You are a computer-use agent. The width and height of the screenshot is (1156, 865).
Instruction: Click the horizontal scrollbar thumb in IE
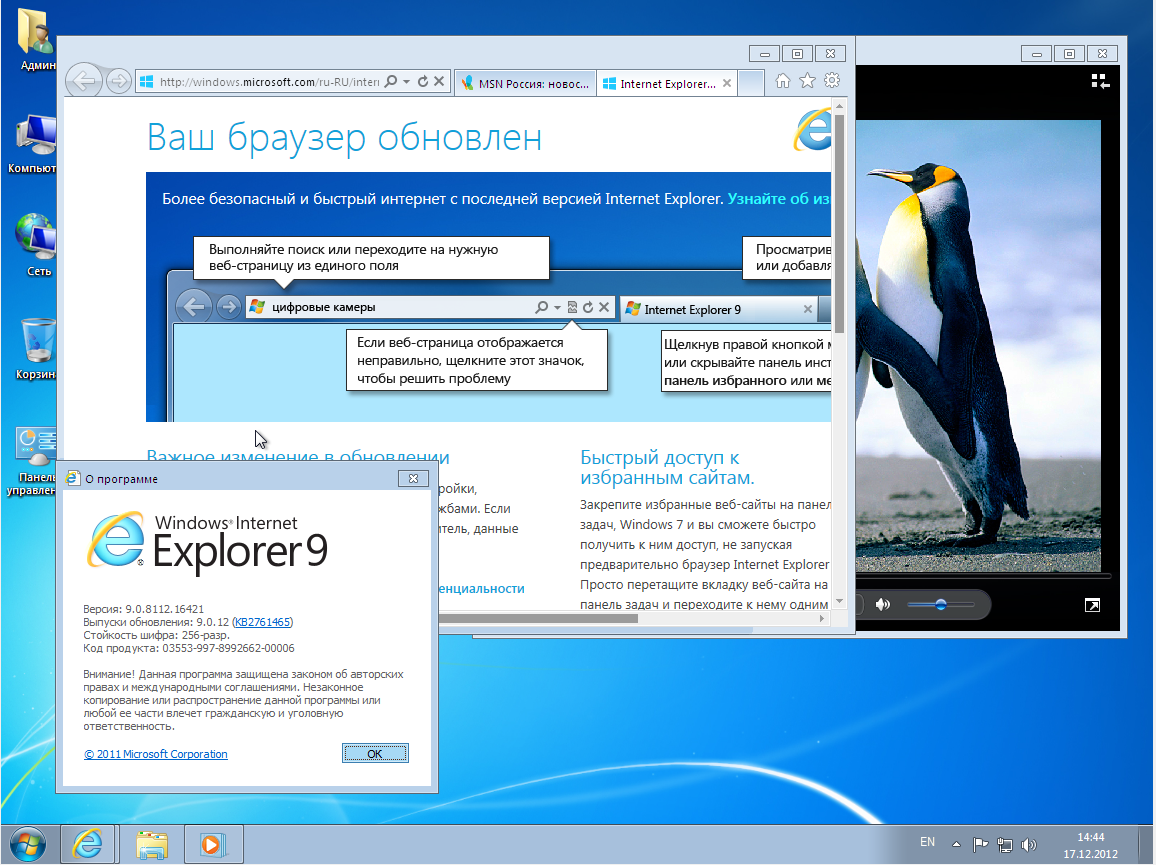pyautogui.click(x=538, y=619)
